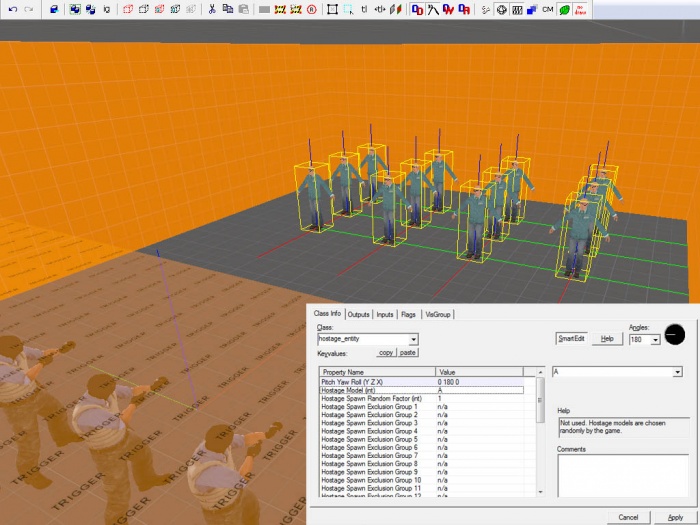
Task: Switch to the Outputs tab
Action: coord(359,314)
